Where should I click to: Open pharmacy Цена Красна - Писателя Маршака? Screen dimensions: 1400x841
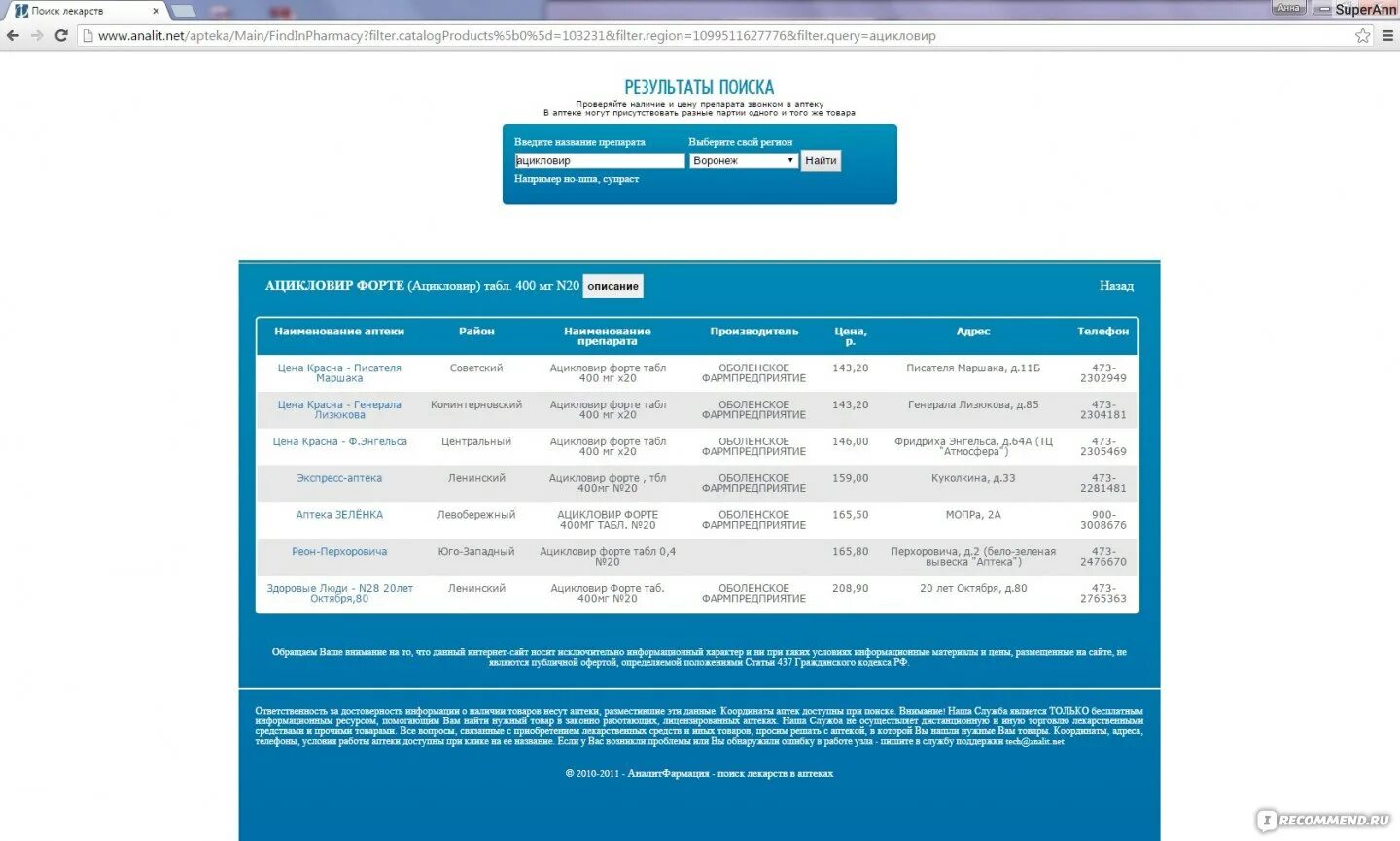(339, 373)
